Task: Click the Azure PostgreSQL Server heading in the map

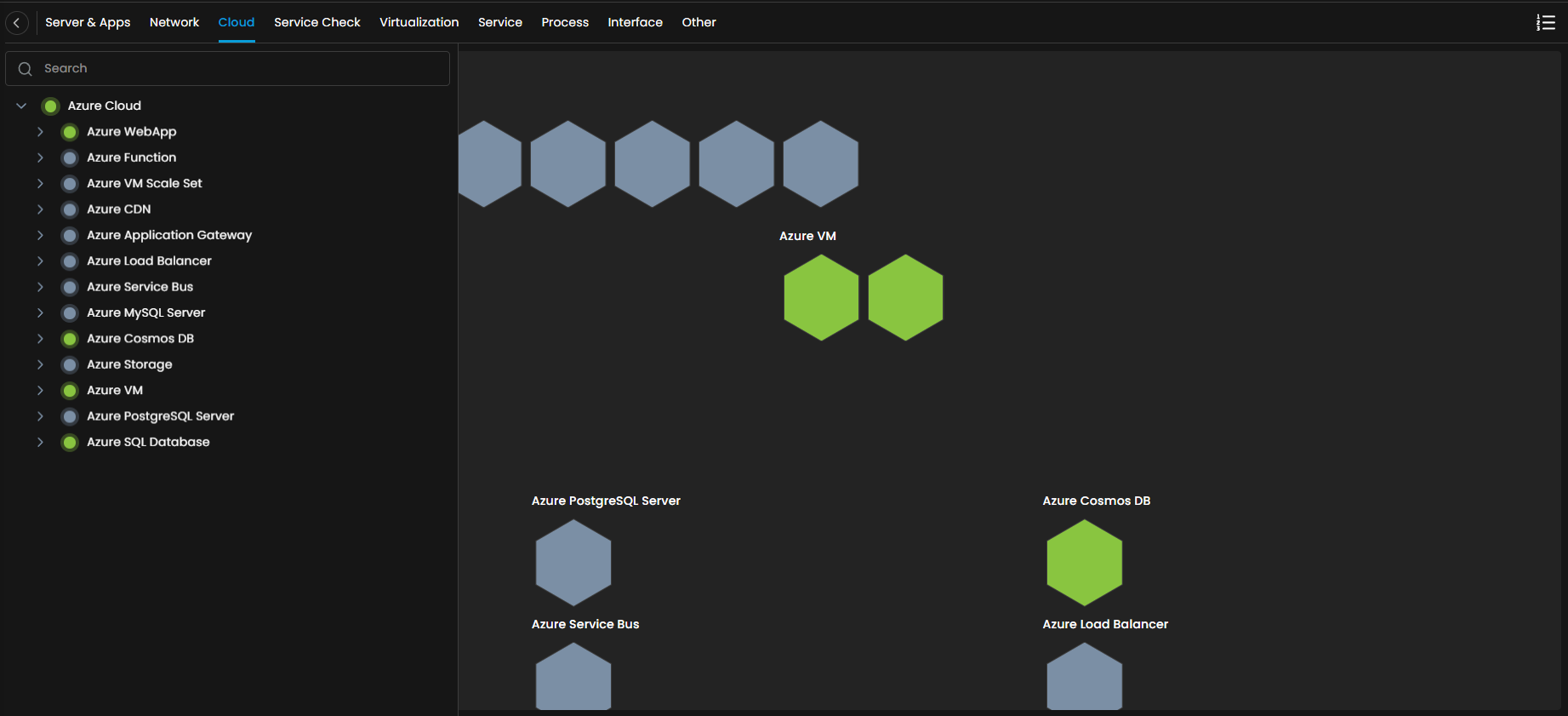Action: pyautogui.click(x=606, y=501)
